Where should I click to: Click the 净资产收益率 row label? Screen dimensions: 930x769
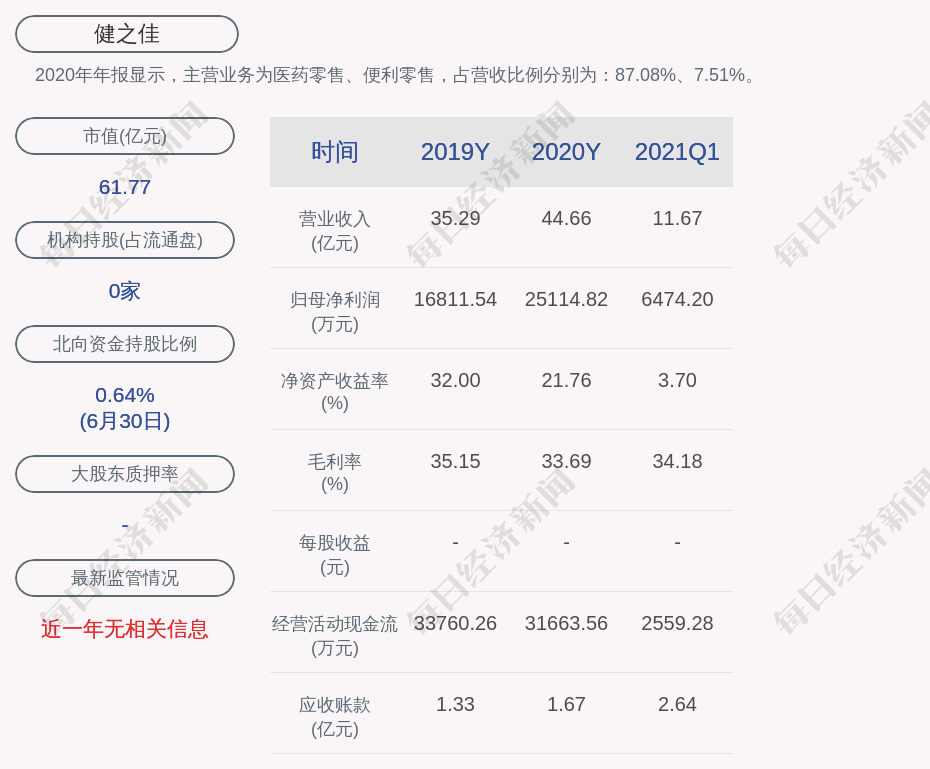tap(335, 392)
